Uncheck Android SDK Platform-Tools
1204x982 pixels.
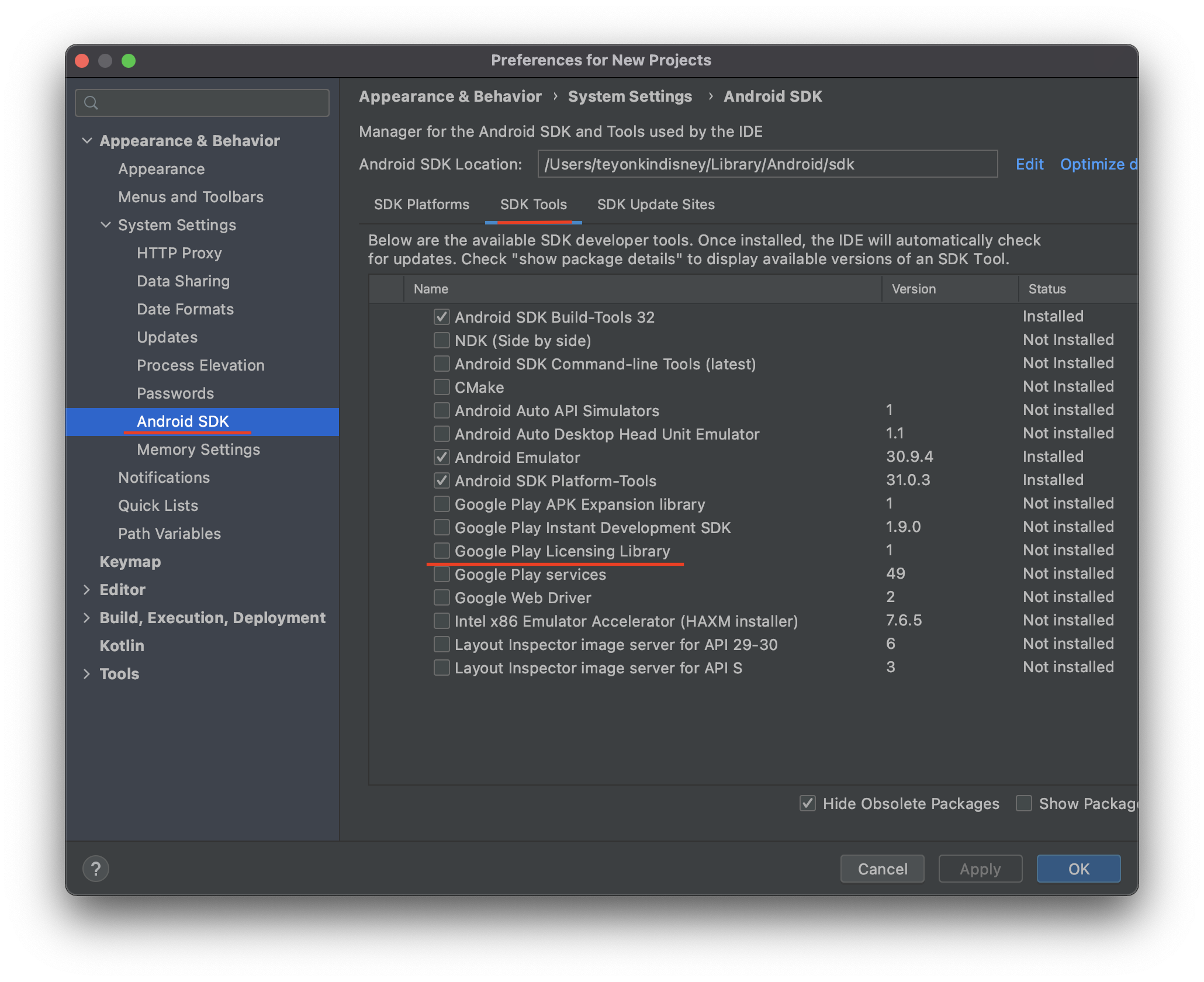pos(442,480)
